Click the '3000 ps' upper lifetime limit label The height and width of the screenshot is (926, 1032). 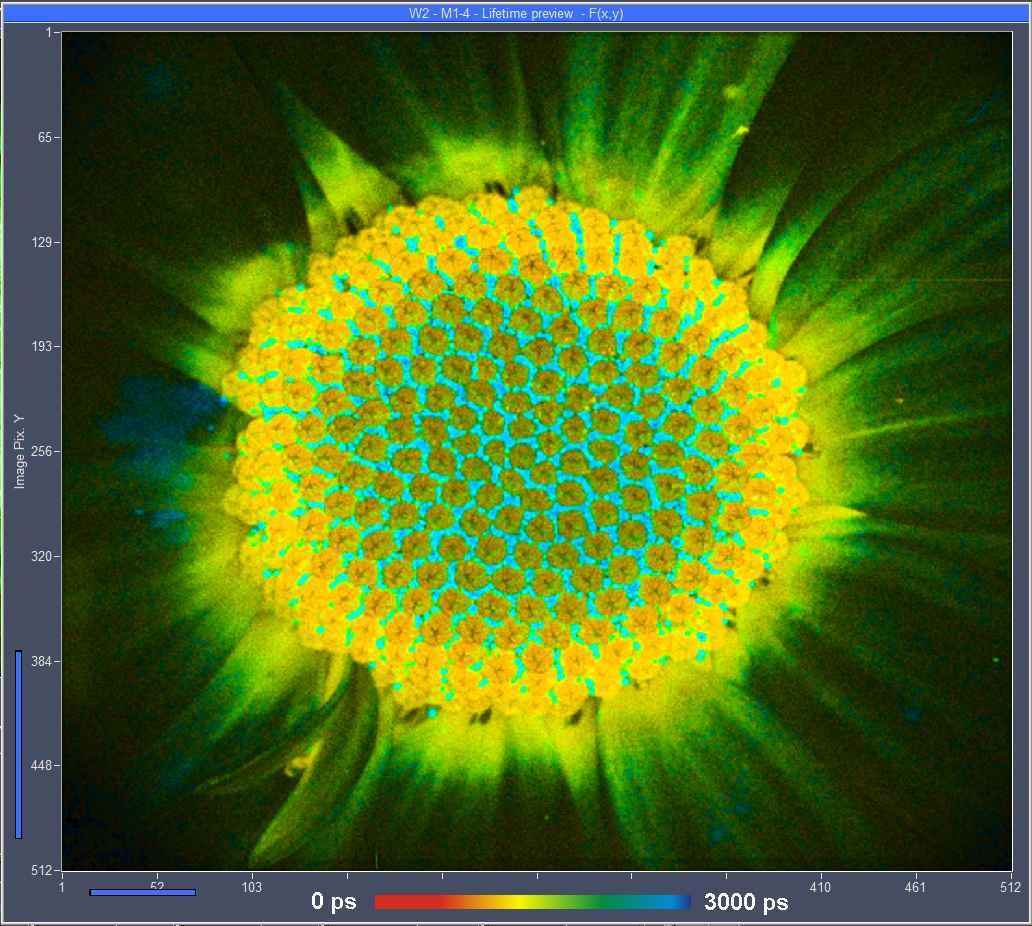[746, 902]
